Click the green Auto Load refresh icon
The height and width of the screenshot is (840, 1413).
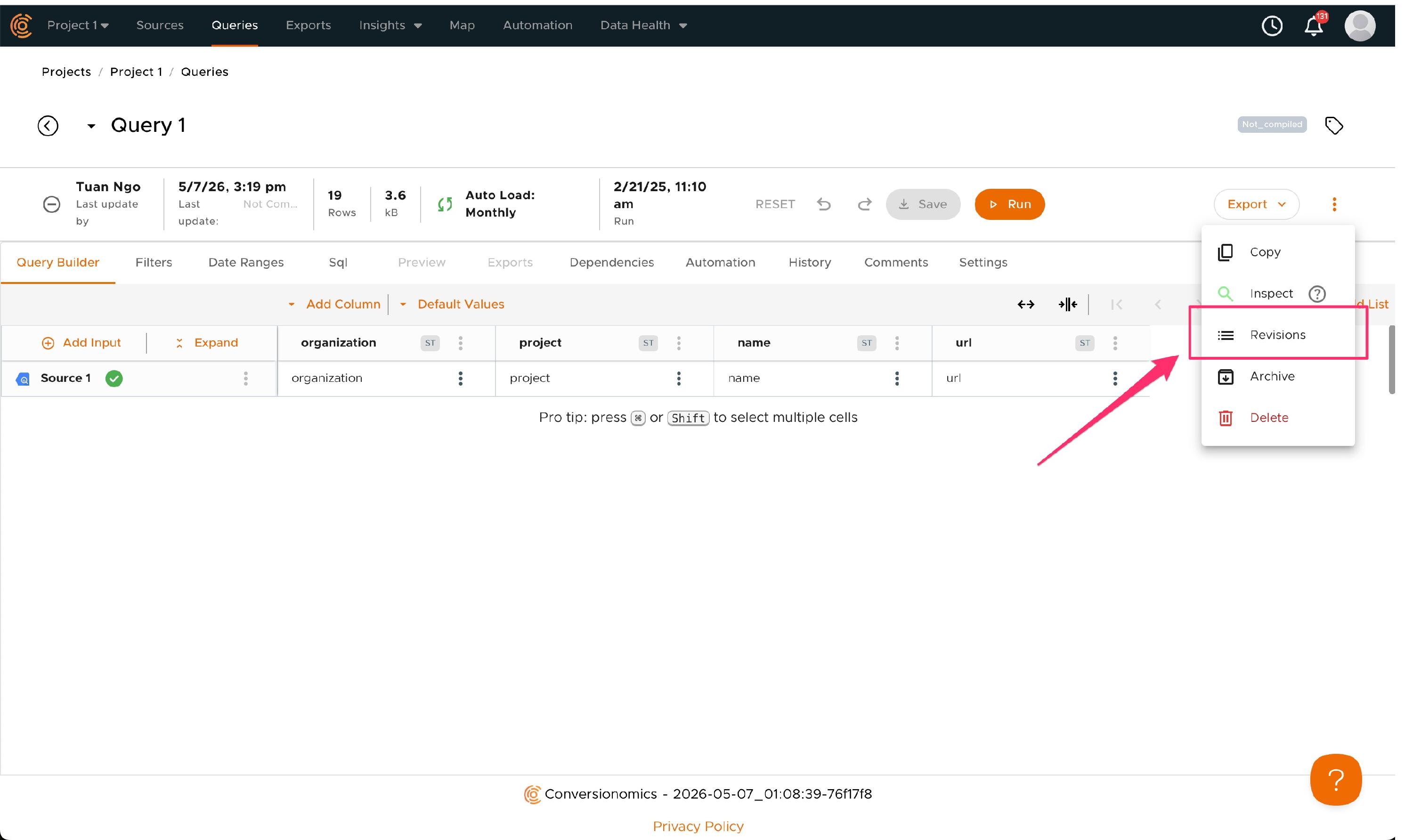pos(445,204)
